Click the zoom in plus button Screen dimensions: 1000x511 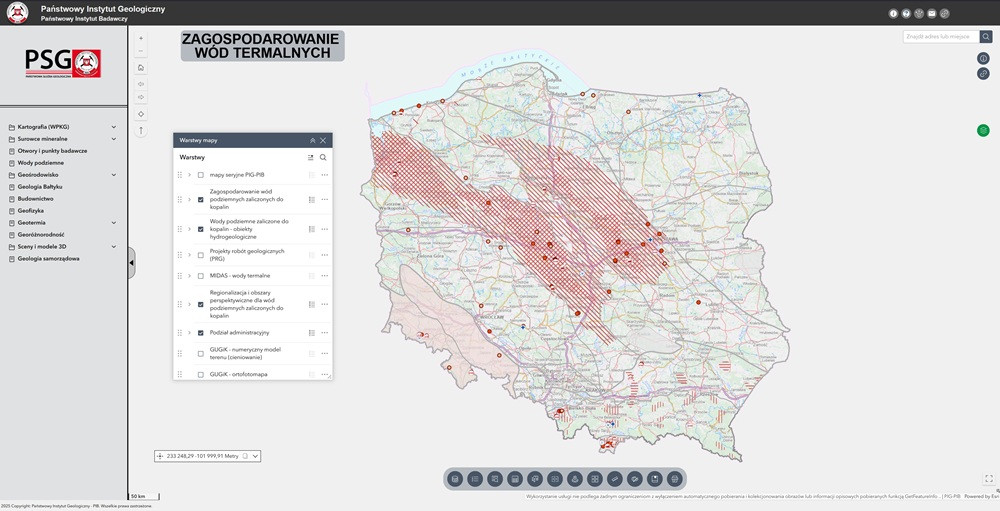(x=141, y=38)
